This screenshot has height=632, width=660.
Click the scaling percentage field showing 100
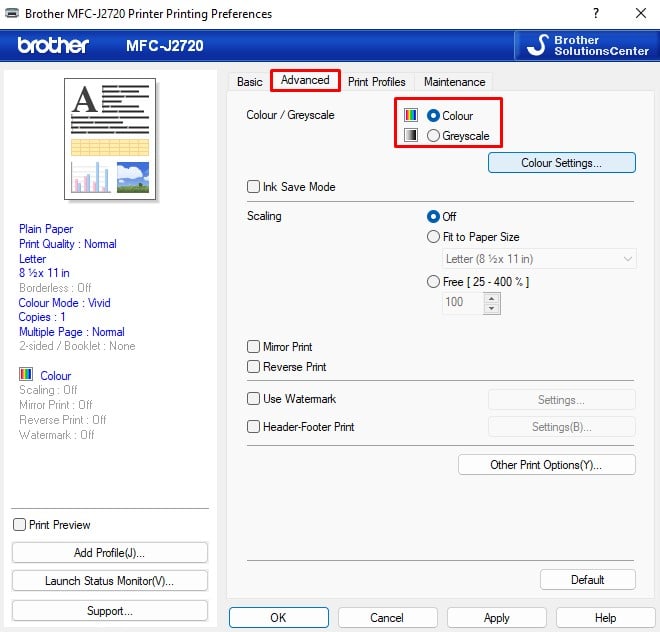[x=463, y=302]
